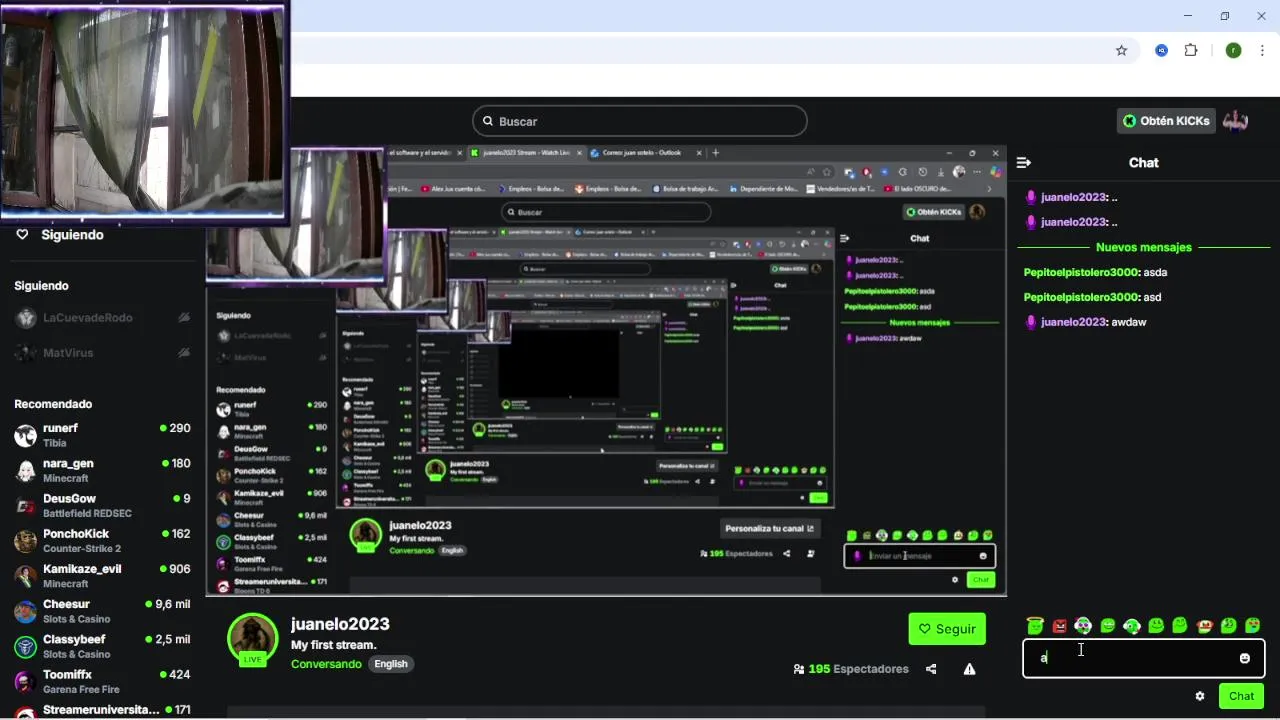This screenshot has width=1280, height=720.
Task: Open user profile avatar menu
Action: (1236, 121)
